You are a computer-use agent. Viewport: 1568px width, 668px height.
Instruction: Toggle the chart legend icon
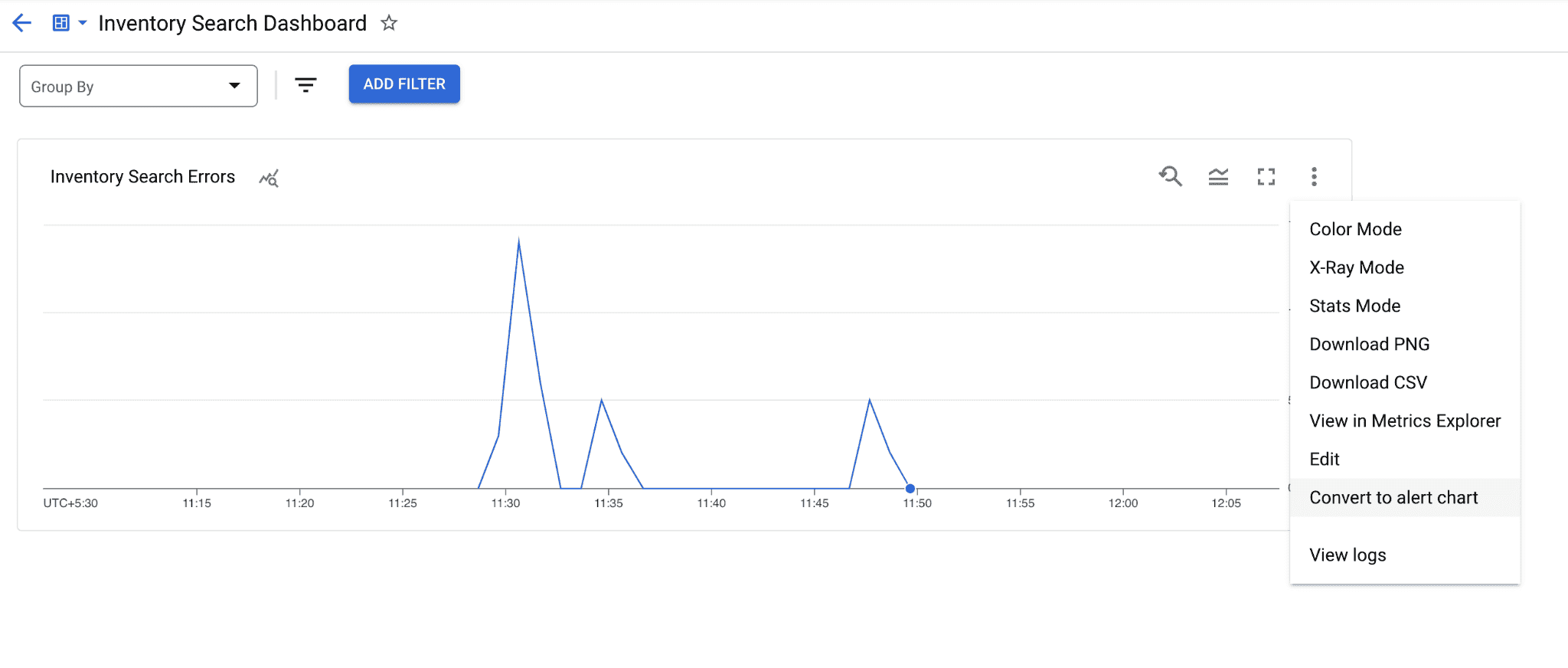click(1218, 177)
